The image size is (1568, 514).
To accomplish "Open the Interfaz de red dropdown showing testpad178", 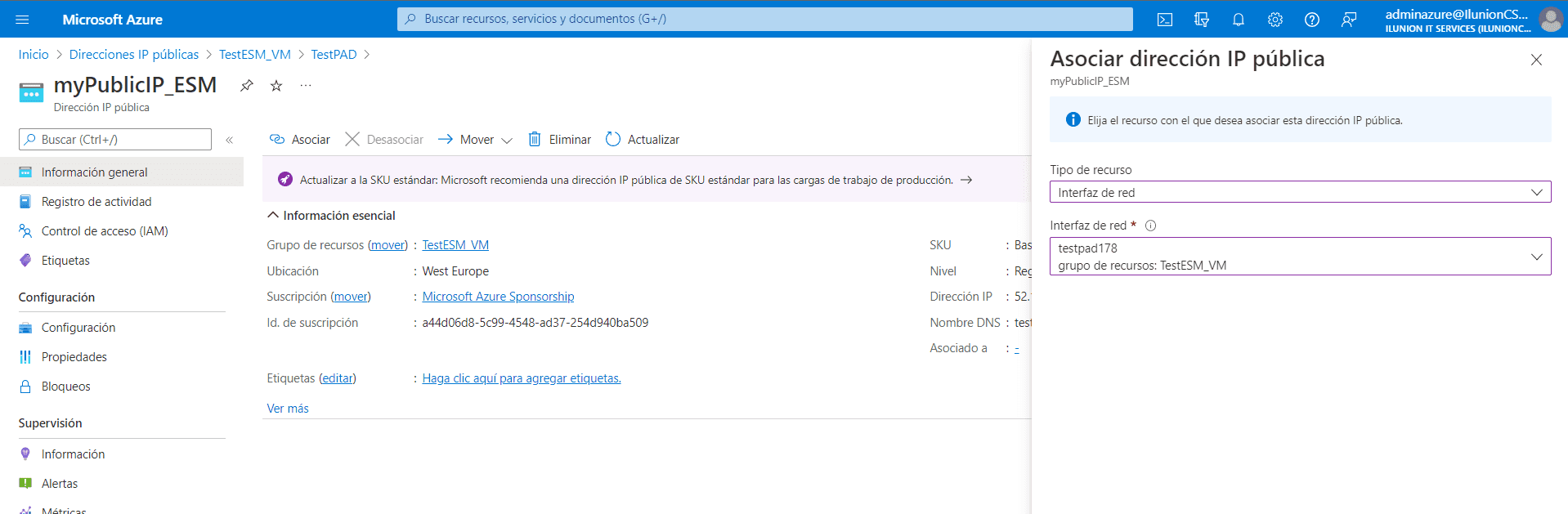I will (1300, 257).
